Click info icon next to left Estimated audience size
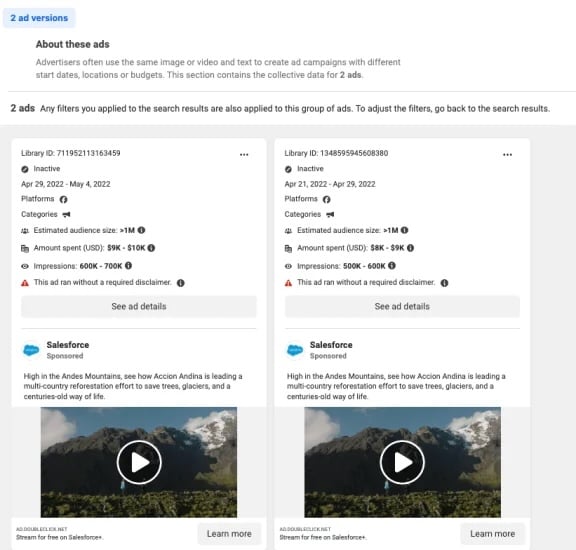576x550 pixels. point(141,230)
